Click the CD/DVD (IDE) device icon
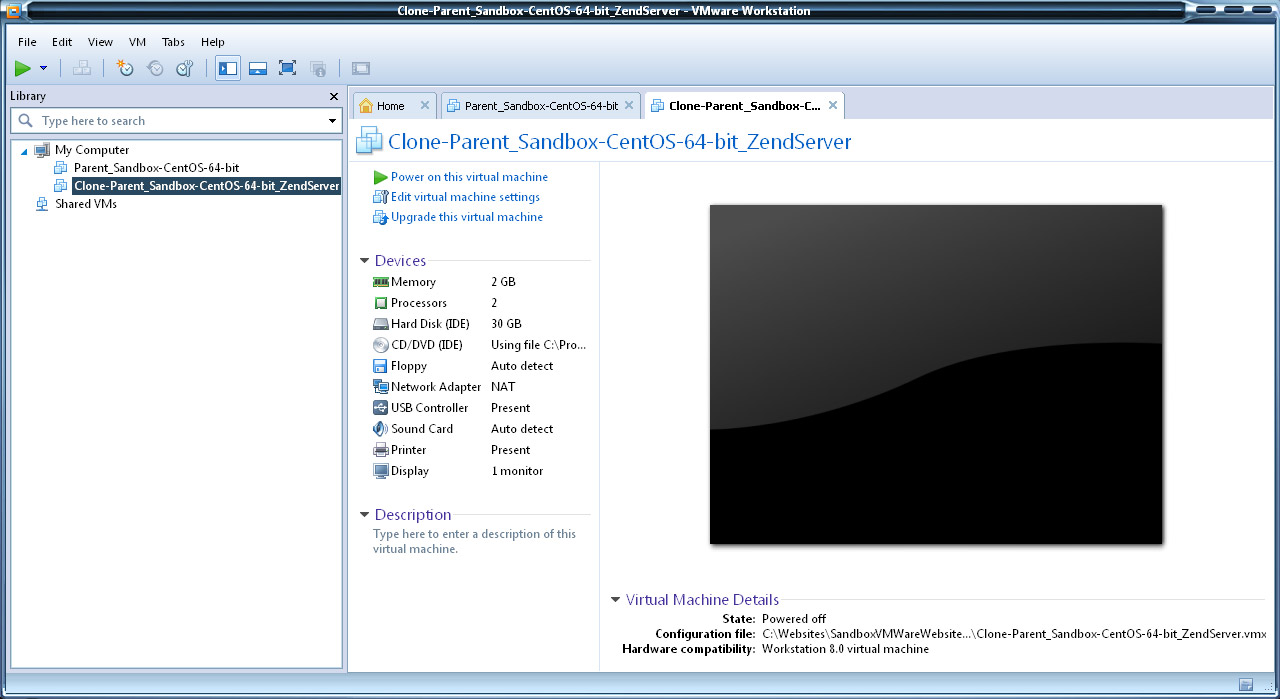 (x=380, y=345)
